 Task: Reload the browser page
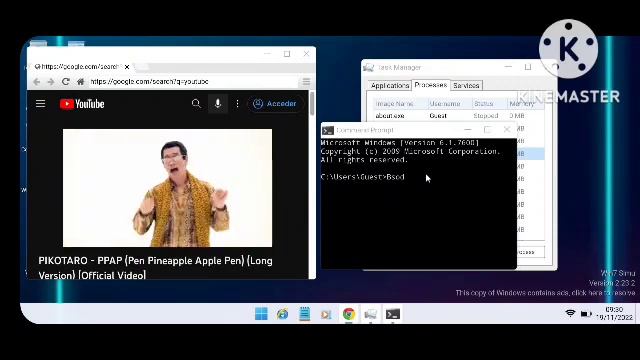(66, 82)
